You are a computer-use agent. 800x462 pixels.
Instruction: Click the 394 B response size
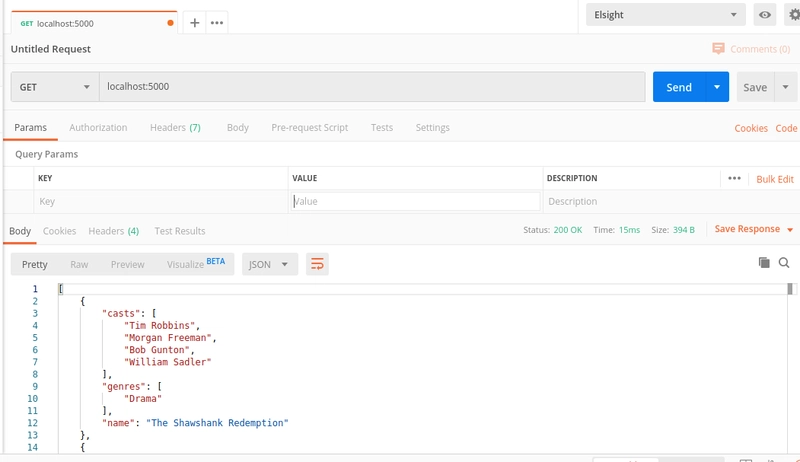pos(684,230)
